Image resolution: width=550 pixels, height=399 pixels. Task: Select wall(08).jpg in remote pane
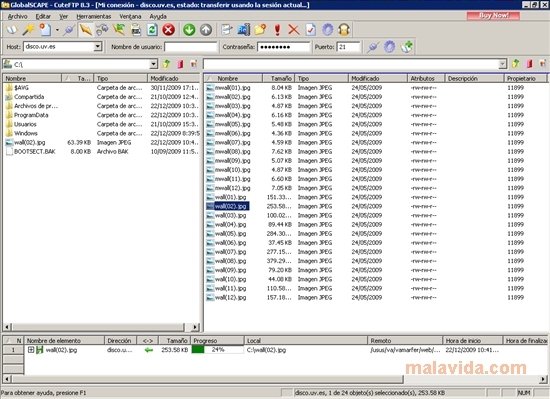230,261
